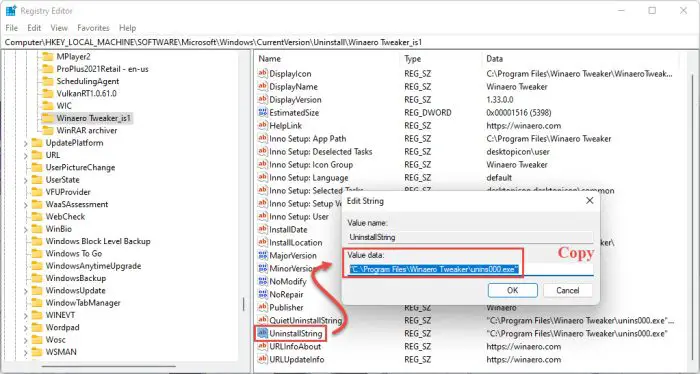
Task: Click the registry path address bar
Action: [350, 42]
